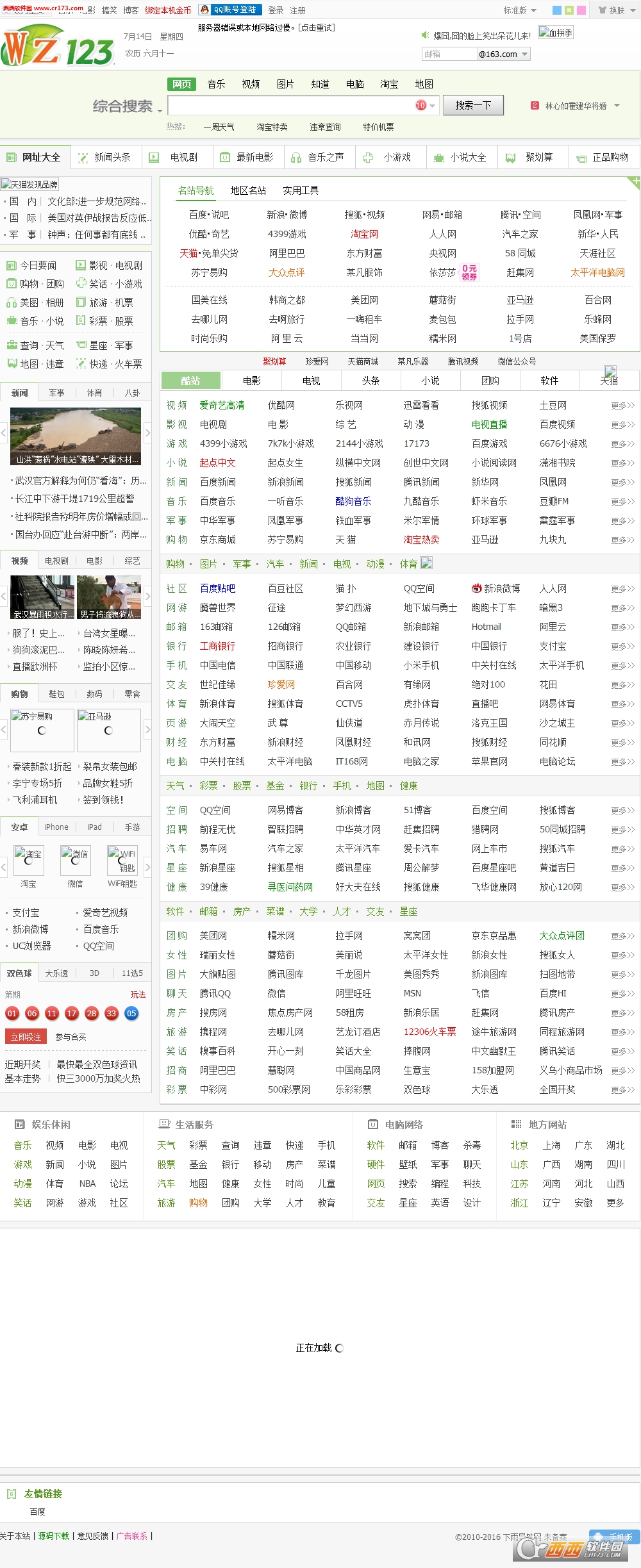Click the 立即投注 red button
The height and width of the screenshot is (1568, 641).
[26, 1037]
